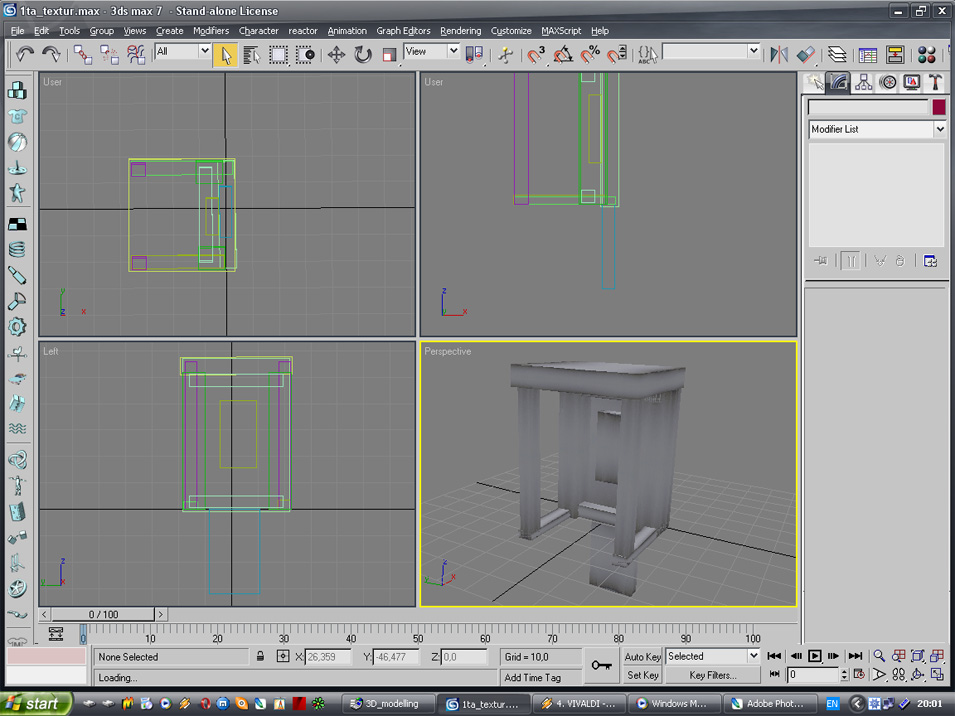The width and height of the screenshot is (955, 716).
Task: Enable the Auto Key animation toggle
Action: coord(643,657)
